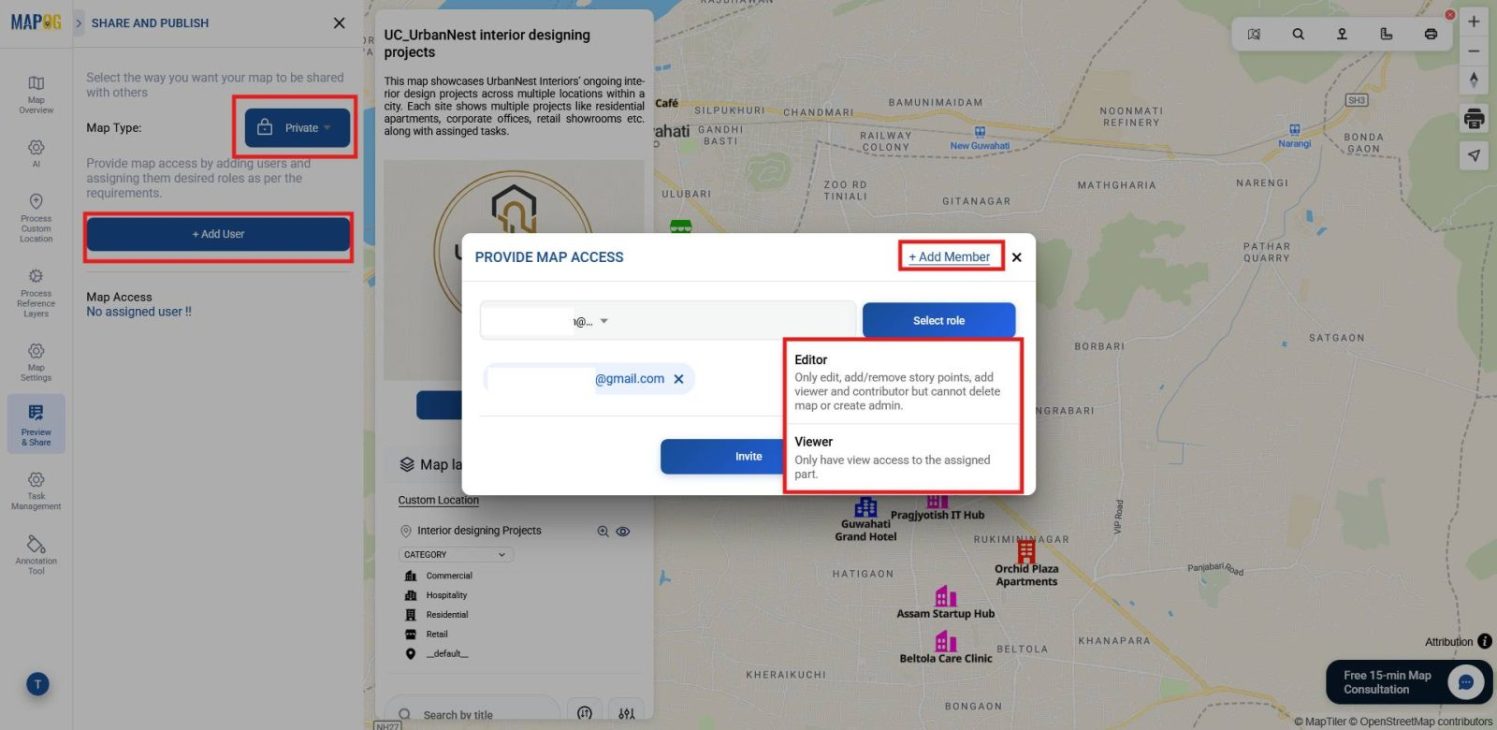Click the print icon on the map
The height and width of the screenshot is (730, 1497).
pyautogui.click(x=1473, y=119)
